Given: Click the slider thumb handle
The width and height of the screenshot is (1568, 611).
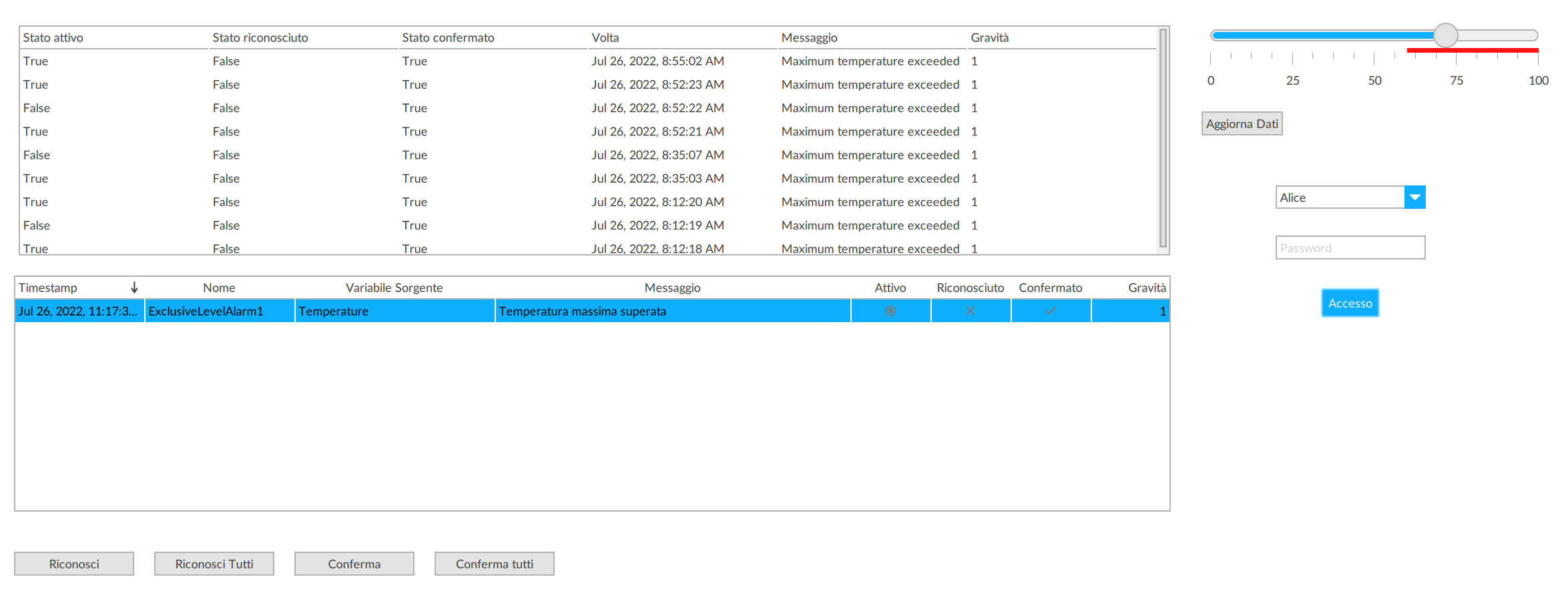Looking at the screenshot, I should click(1445, 35).
